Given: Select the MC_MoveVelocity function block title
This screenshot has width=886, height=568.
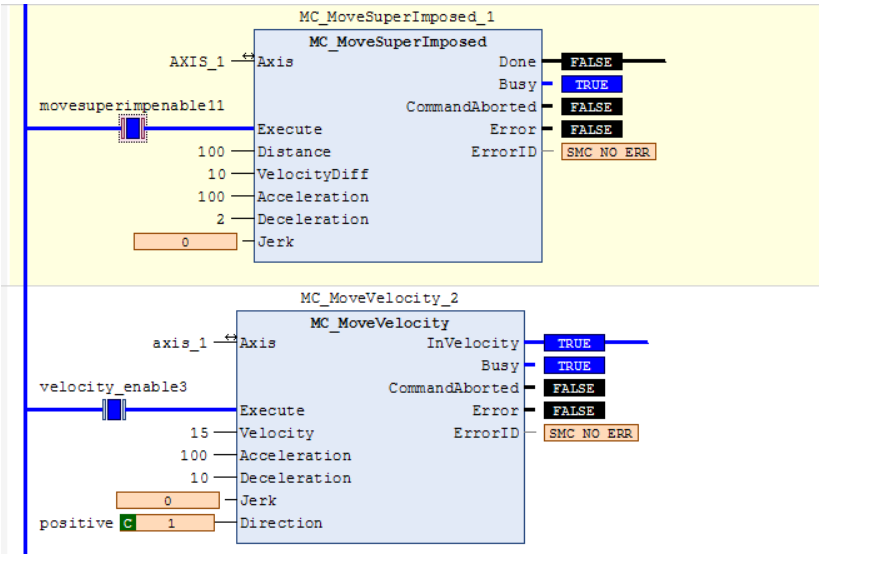Looking at the screenshot, I should [380, 323].
